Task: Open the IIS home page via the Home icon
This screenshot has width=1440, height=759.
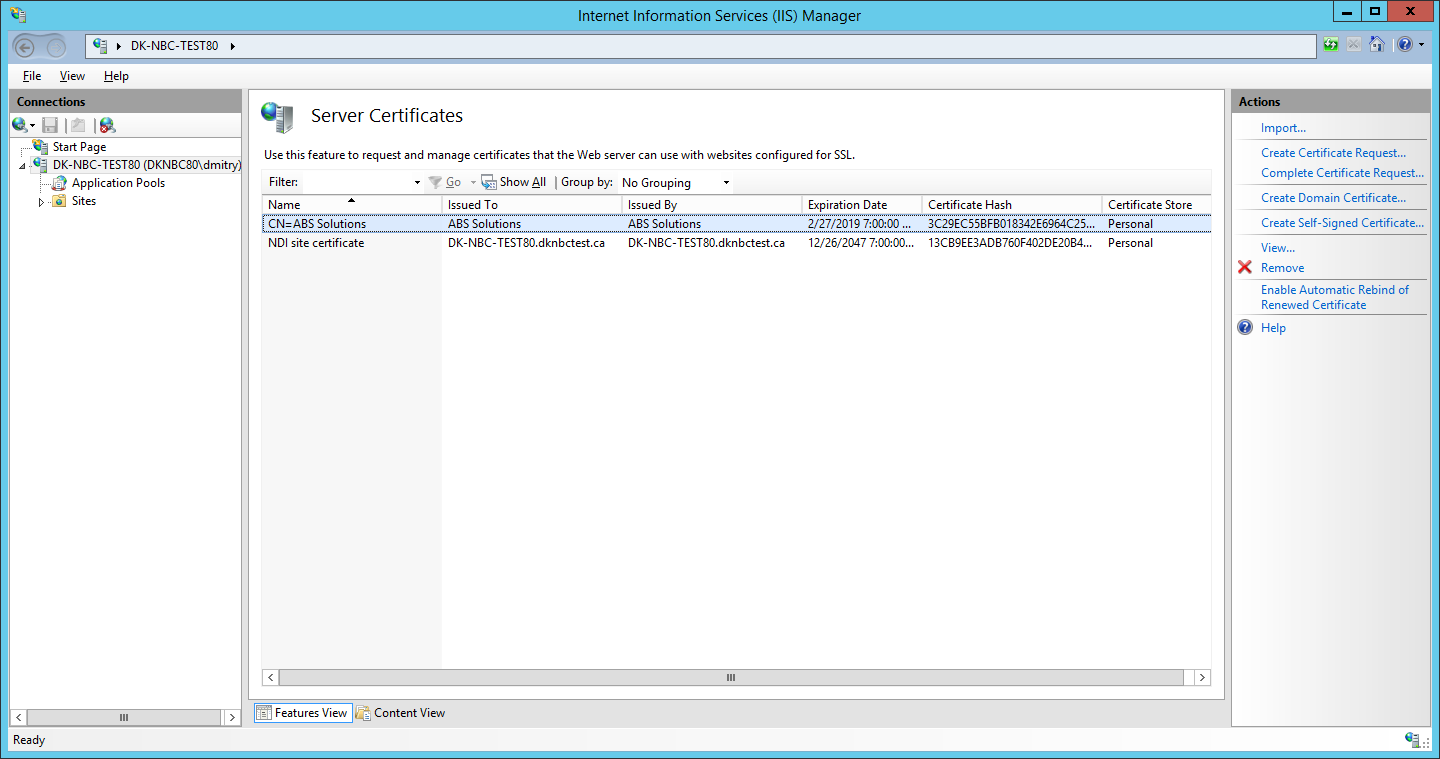Action: (x=1379, y=45)
